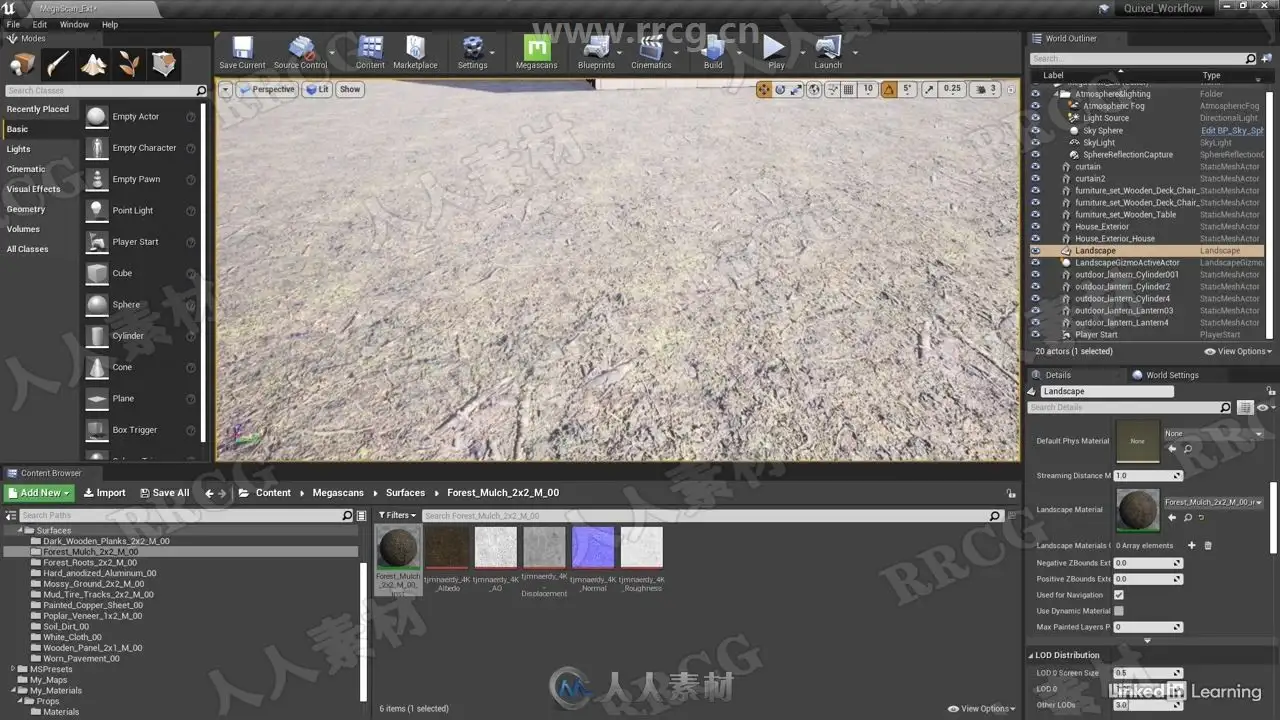This screenshot has height=720, width=1280.
Task: Switch to the World Settings tab
Action: coord(1165,375)
